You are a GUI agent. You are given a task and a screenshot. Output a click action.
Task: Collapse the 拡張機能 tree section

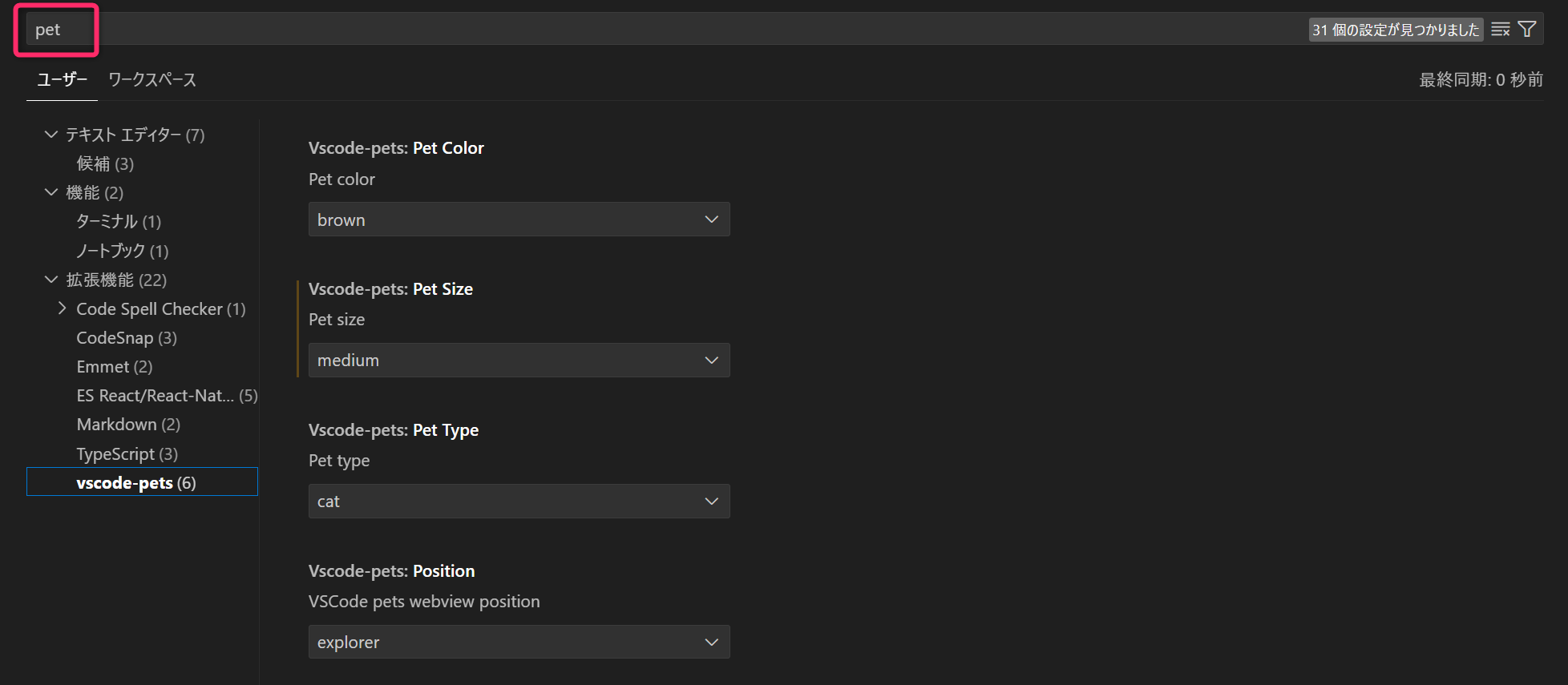pyautogui.click(x=51, y=280)
